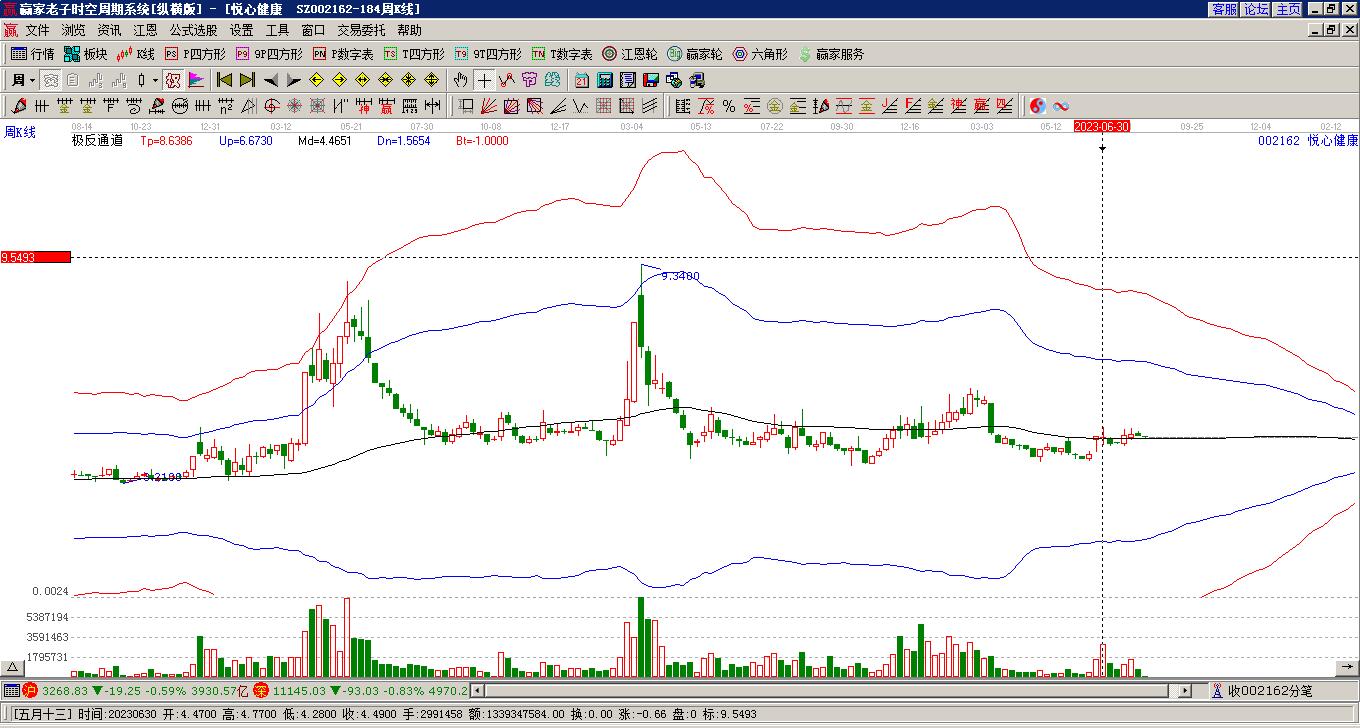Open the P四方形 tool

(195, 54)
